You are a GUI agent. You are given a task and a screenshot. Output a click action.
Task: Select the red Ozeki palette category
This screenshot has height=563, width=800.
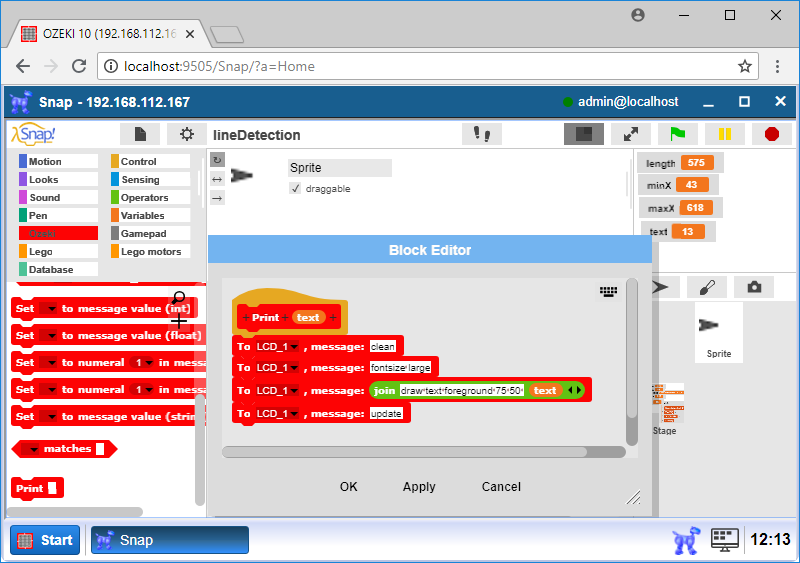[x=58, y=233]
